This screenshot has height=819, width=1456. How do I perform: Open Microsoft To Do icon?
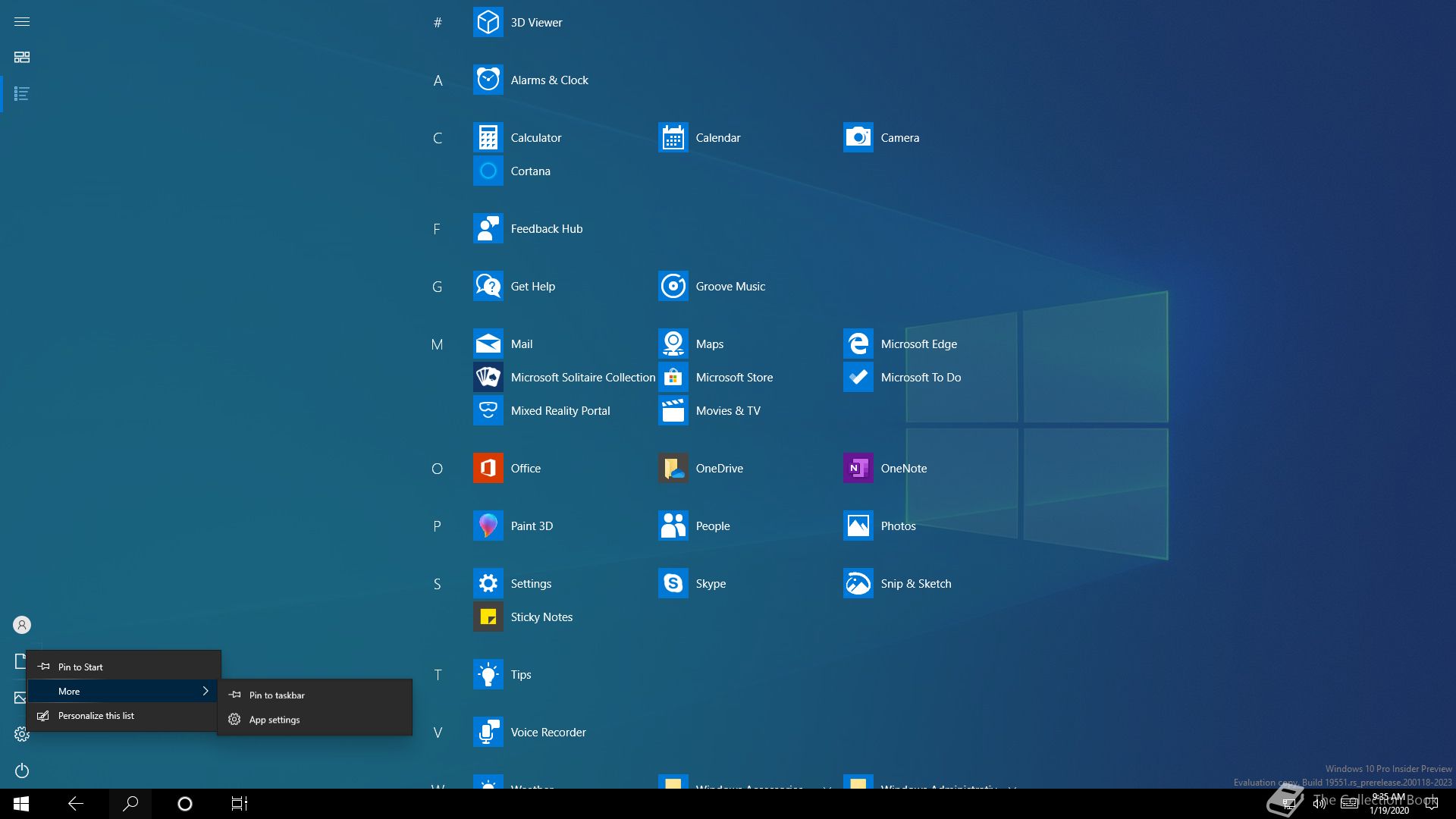pos(858,377)
